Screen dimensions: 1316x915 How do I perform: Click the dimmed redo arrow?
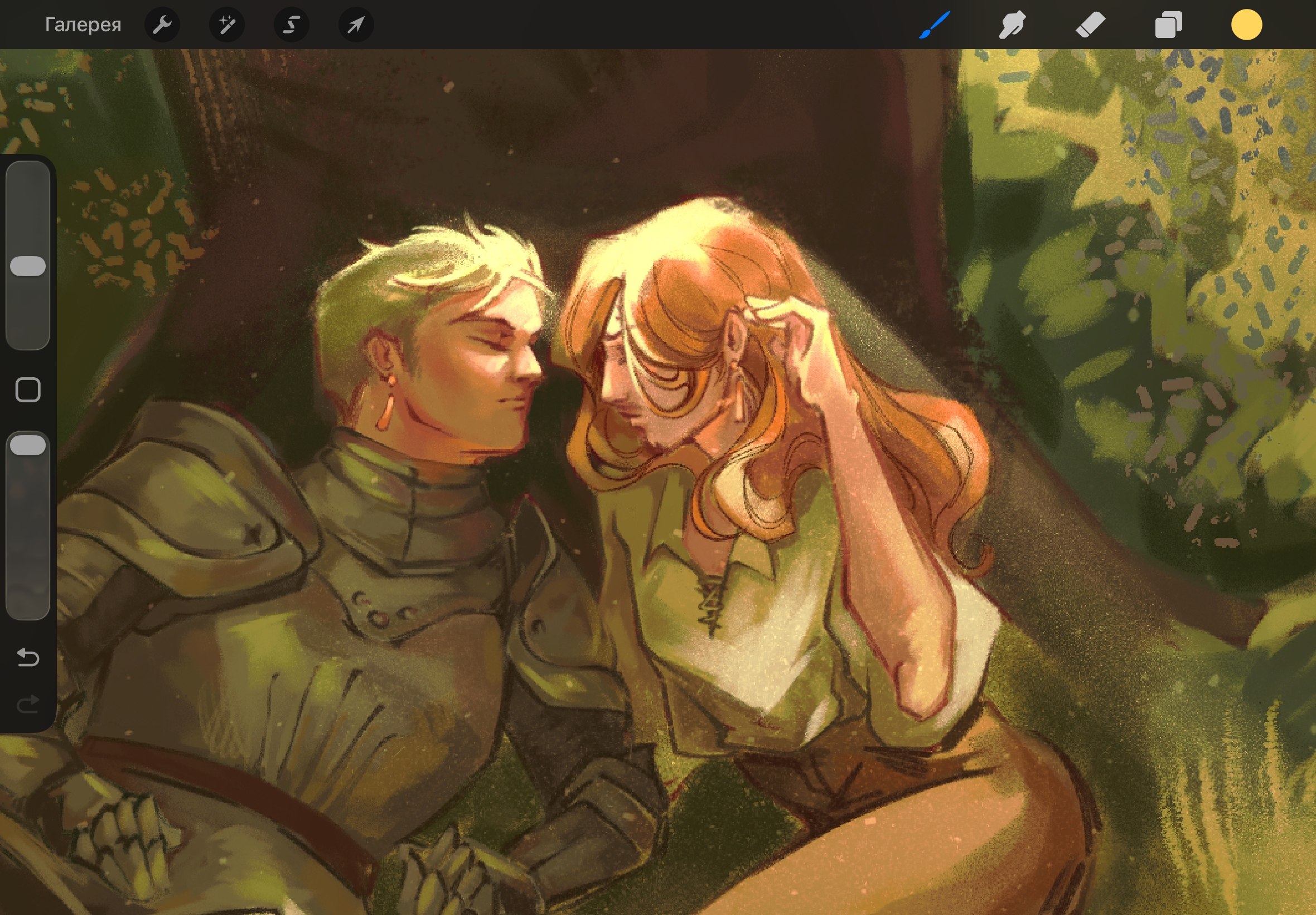pyautogui.click(x=28, y=704)
